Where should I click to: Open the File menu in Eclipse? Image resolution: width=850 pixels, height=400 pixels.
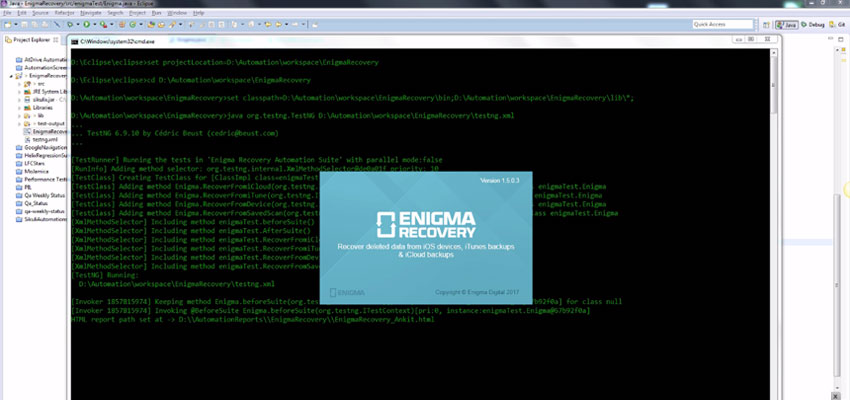click(x=8, y=12)
